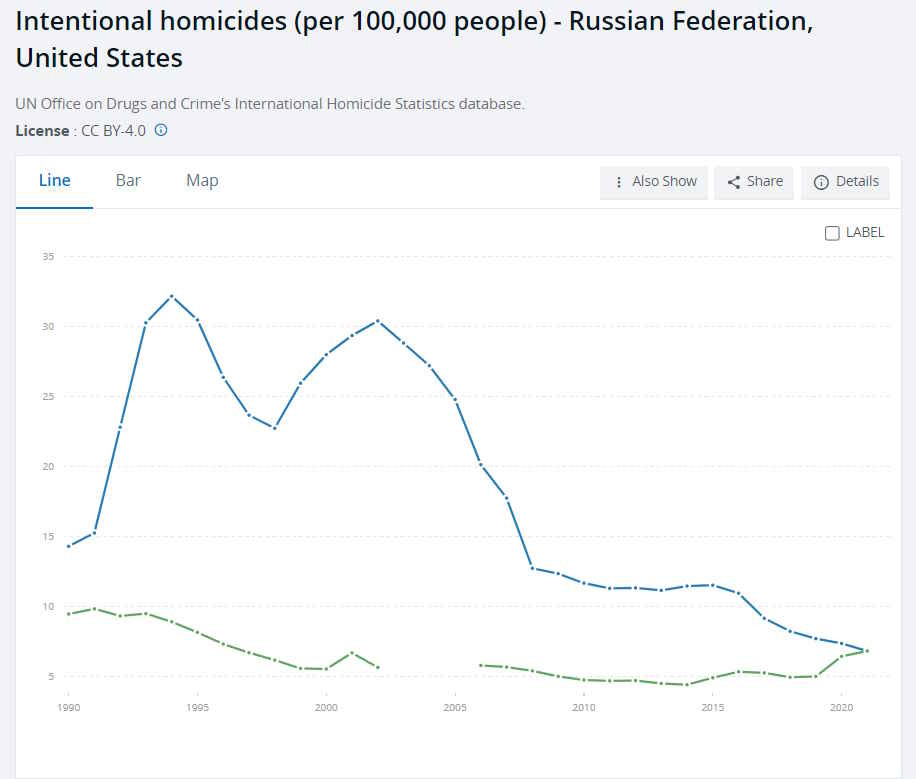Viewport: 916px width, 779px height.
Task: Click the Russian Federation line peak around 1994
Action: click(x=172, y=297)
